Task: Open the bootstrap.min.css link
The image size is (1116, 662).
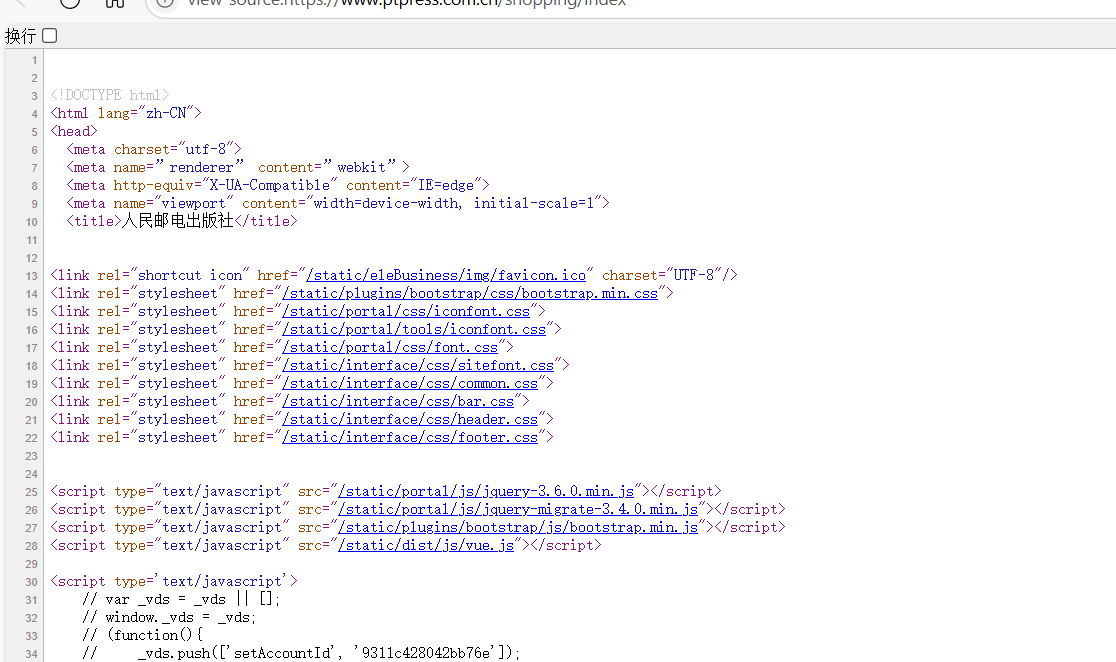Action: coord(470,293)
